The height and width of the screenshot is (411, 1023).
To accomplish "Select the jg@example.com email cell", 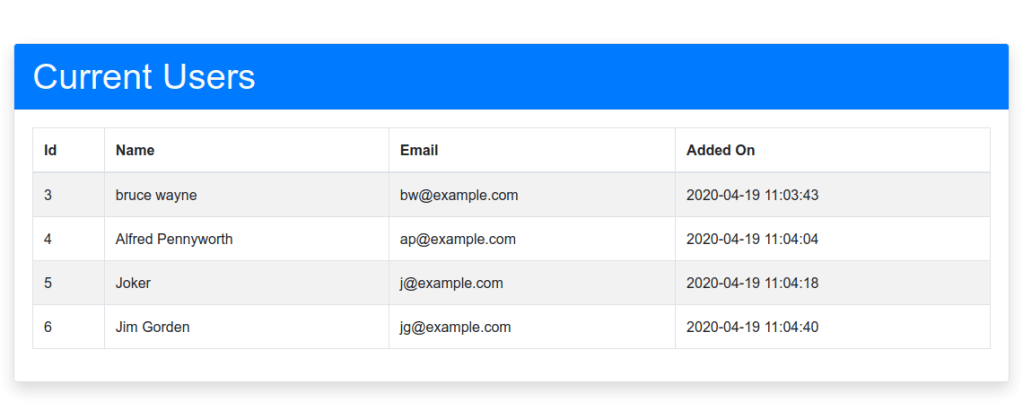I will point(455,327).
